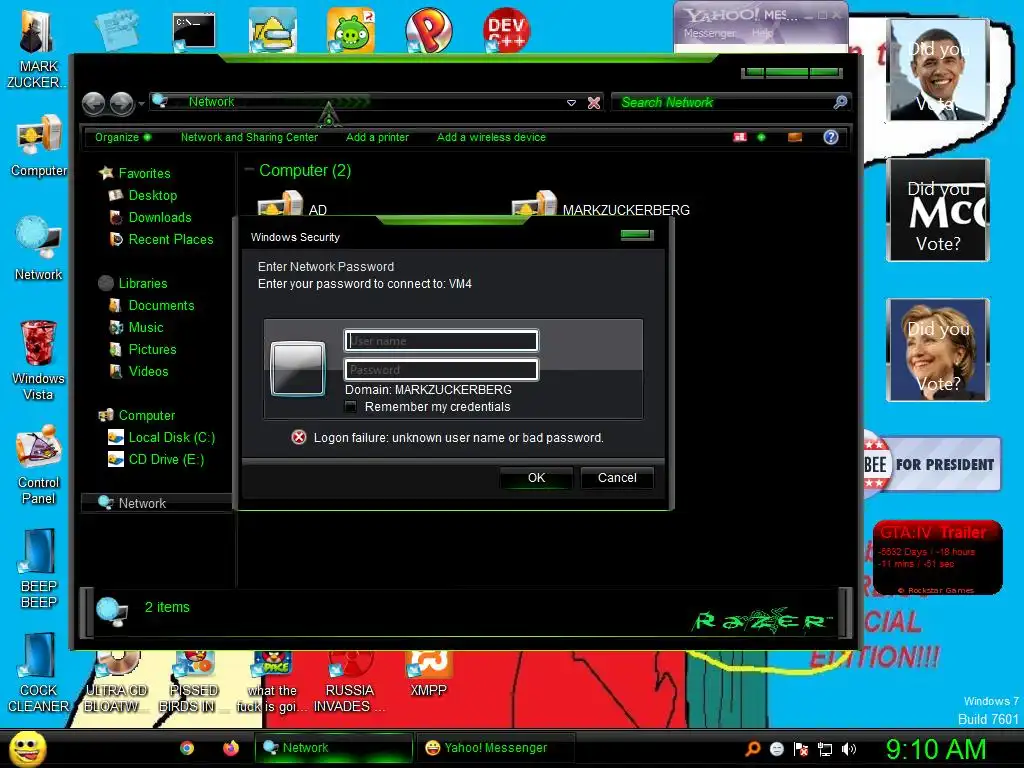
Task: Click the Hillary Did you Vote gadget
Action: pos(937,350)
